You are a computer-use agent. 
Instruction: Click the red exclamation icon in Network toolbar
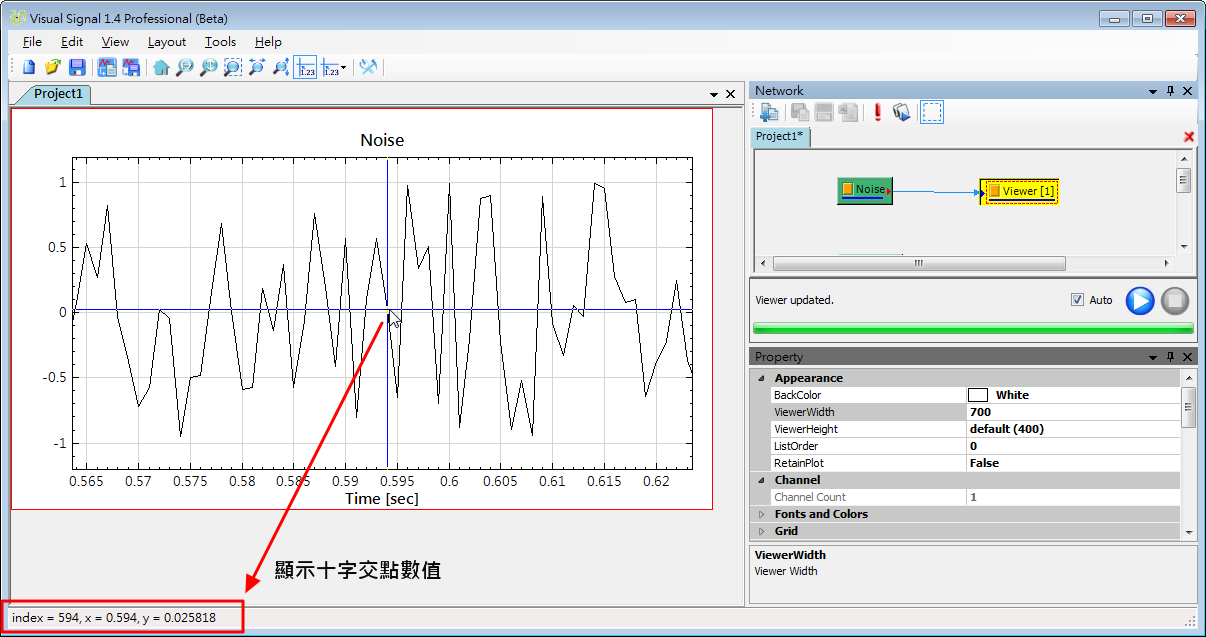point(877,112)
